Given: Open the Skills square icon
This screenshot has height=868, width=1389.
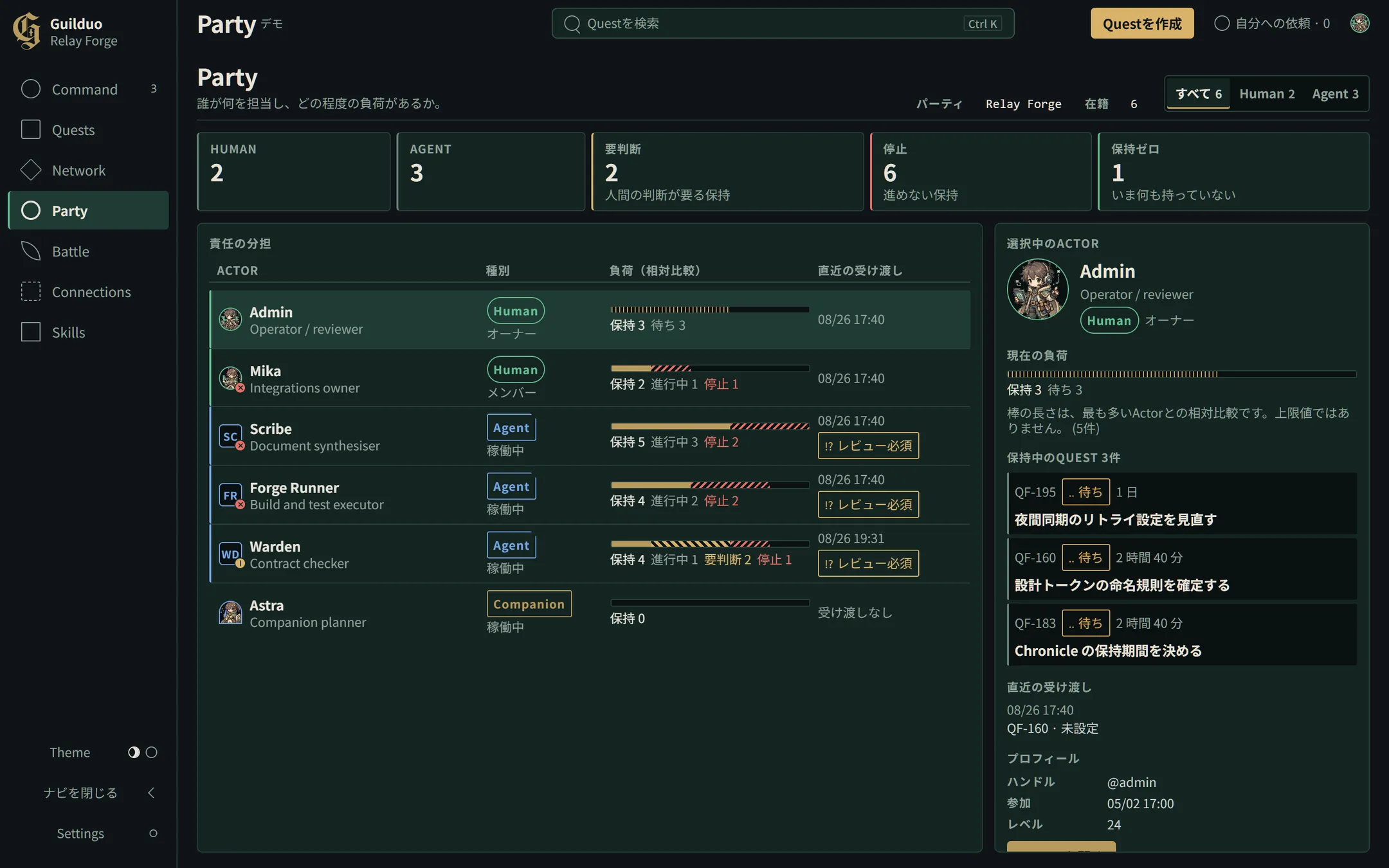Looking at the screenshot, I should pos(31,332).
